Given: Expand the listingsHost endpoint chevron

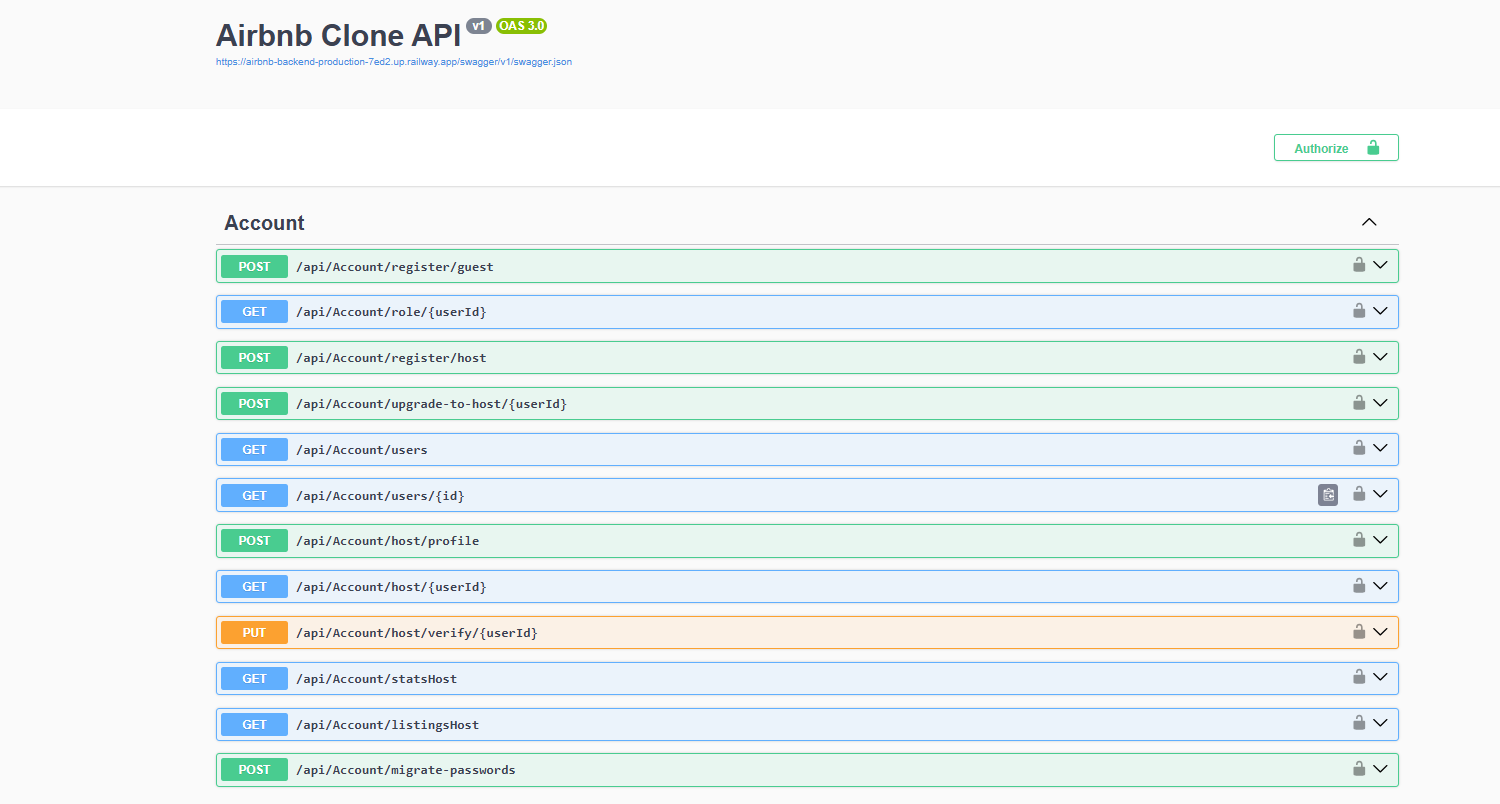Looking at the screenshot, I should (1381, 723).
